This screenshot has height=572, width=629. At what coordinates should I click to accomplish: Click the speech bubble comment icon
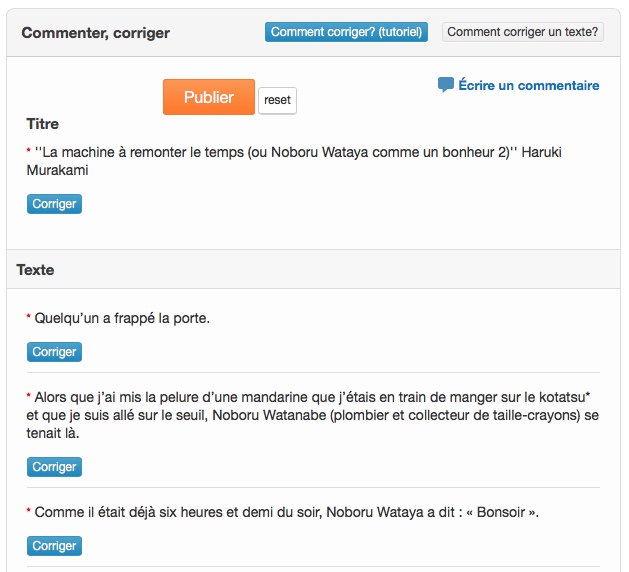(446, 85)
